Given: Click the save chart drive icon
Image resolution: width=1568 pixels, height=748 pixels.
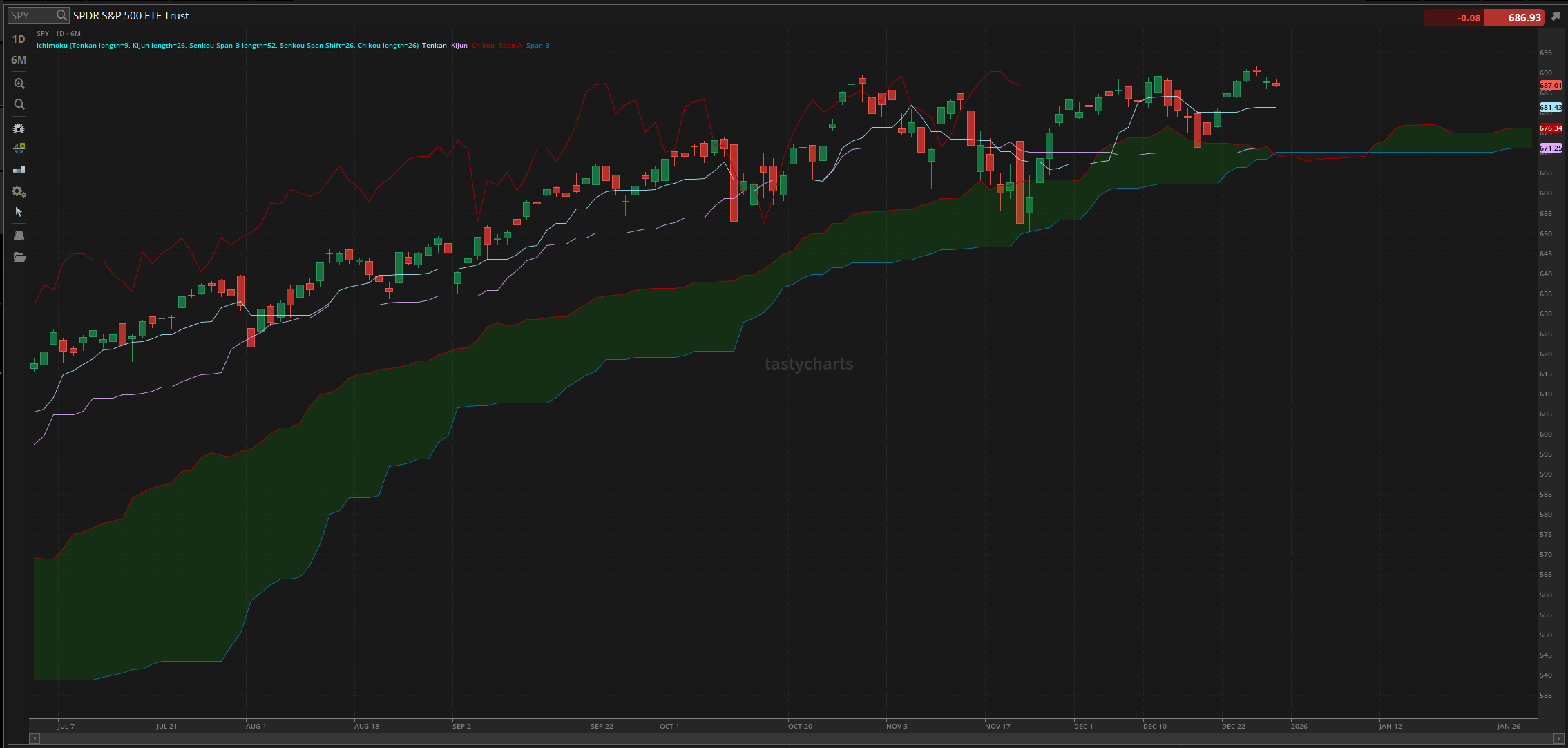Looking at the screenshot, I should pos(19,236).
